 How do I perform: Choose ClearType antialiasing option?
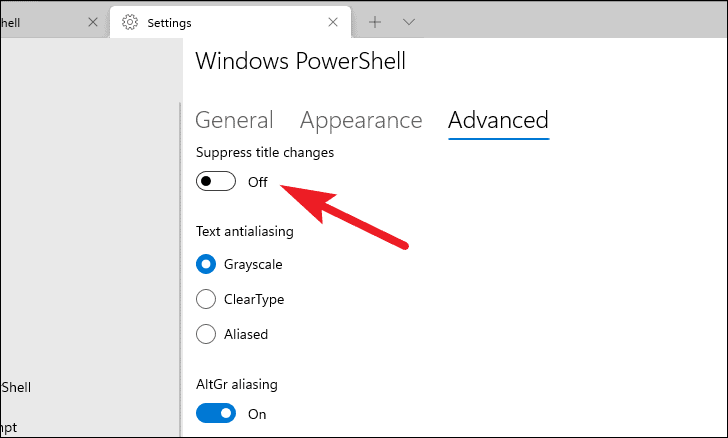click(x=206, y=299)
